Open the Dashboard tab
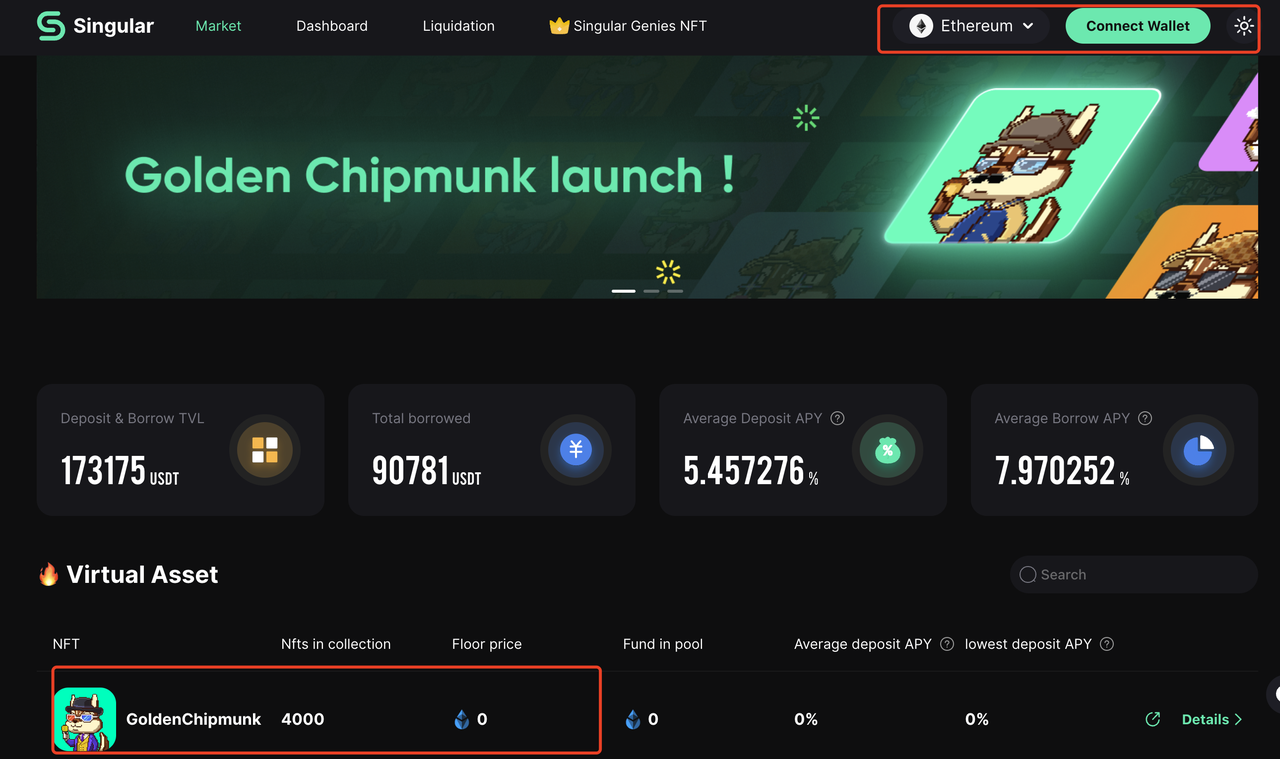Image resolution: width=1280 pixels, height=759 pixels. tap(332, 26)
